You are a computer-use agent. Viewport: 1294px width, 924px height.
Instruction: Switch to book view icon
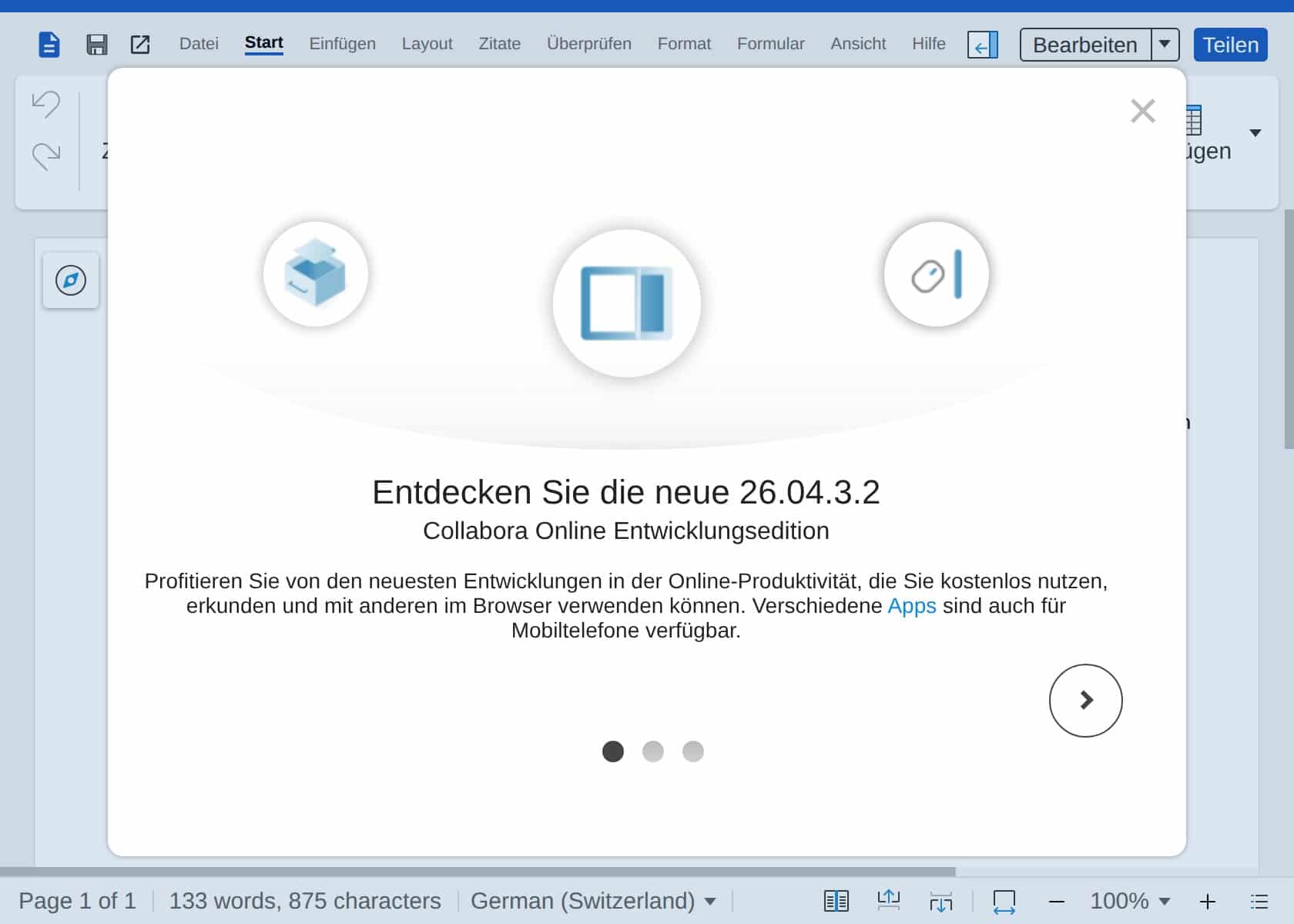point(836,901)
